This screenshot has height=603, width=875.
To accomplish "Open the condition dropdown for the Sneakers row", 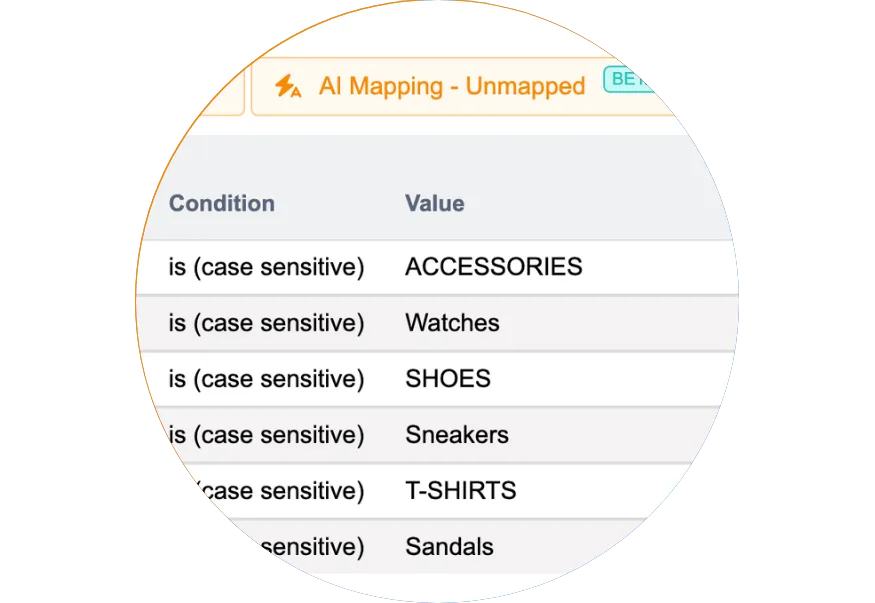I will pos(266,435).
